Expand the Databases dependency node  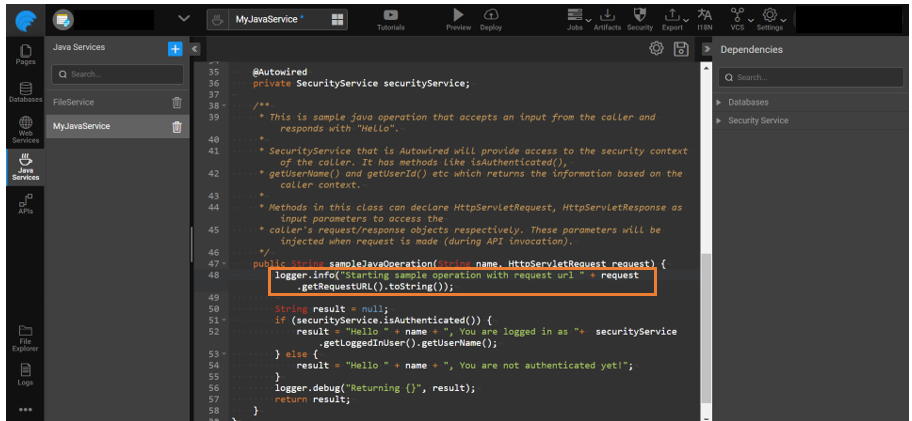pyautogui.click(x=720, y=102)
